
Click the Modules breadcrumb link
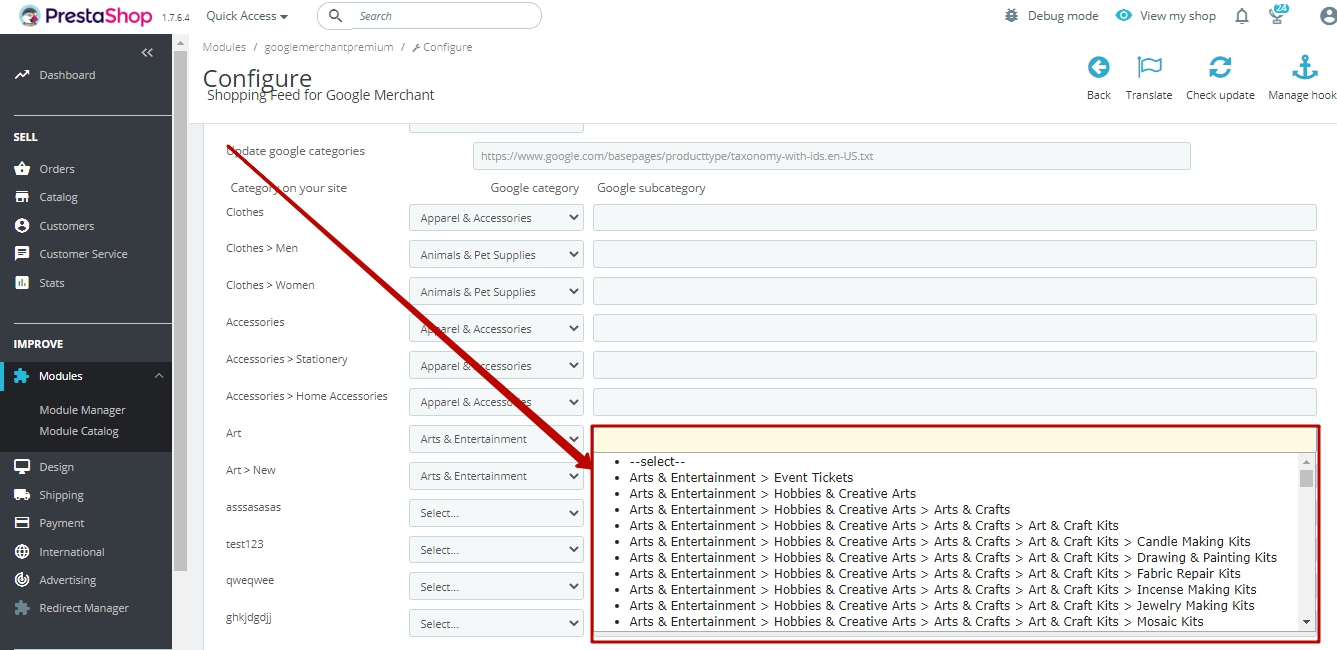pyautogui.click(x=224, y=47)
